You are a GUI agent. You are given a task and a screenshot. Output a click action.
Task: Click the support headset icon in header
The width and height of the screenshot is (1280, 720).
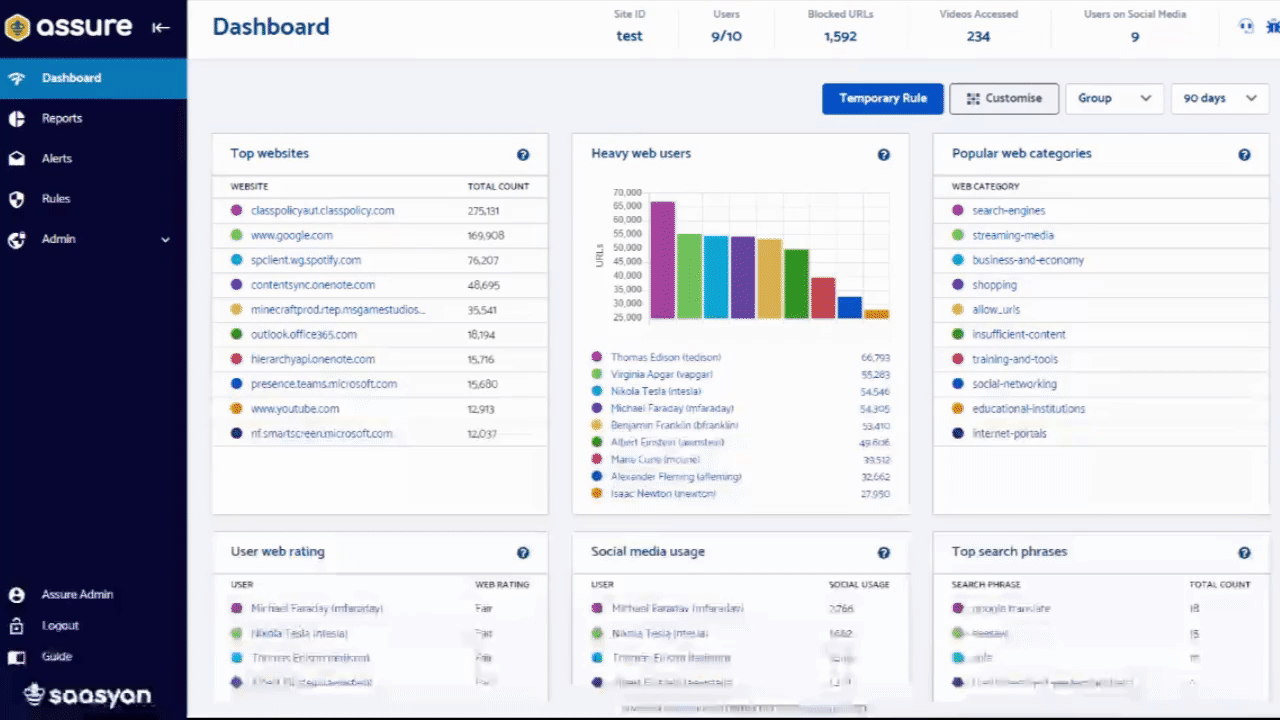pyautogui.click(x=1246, y=27)
